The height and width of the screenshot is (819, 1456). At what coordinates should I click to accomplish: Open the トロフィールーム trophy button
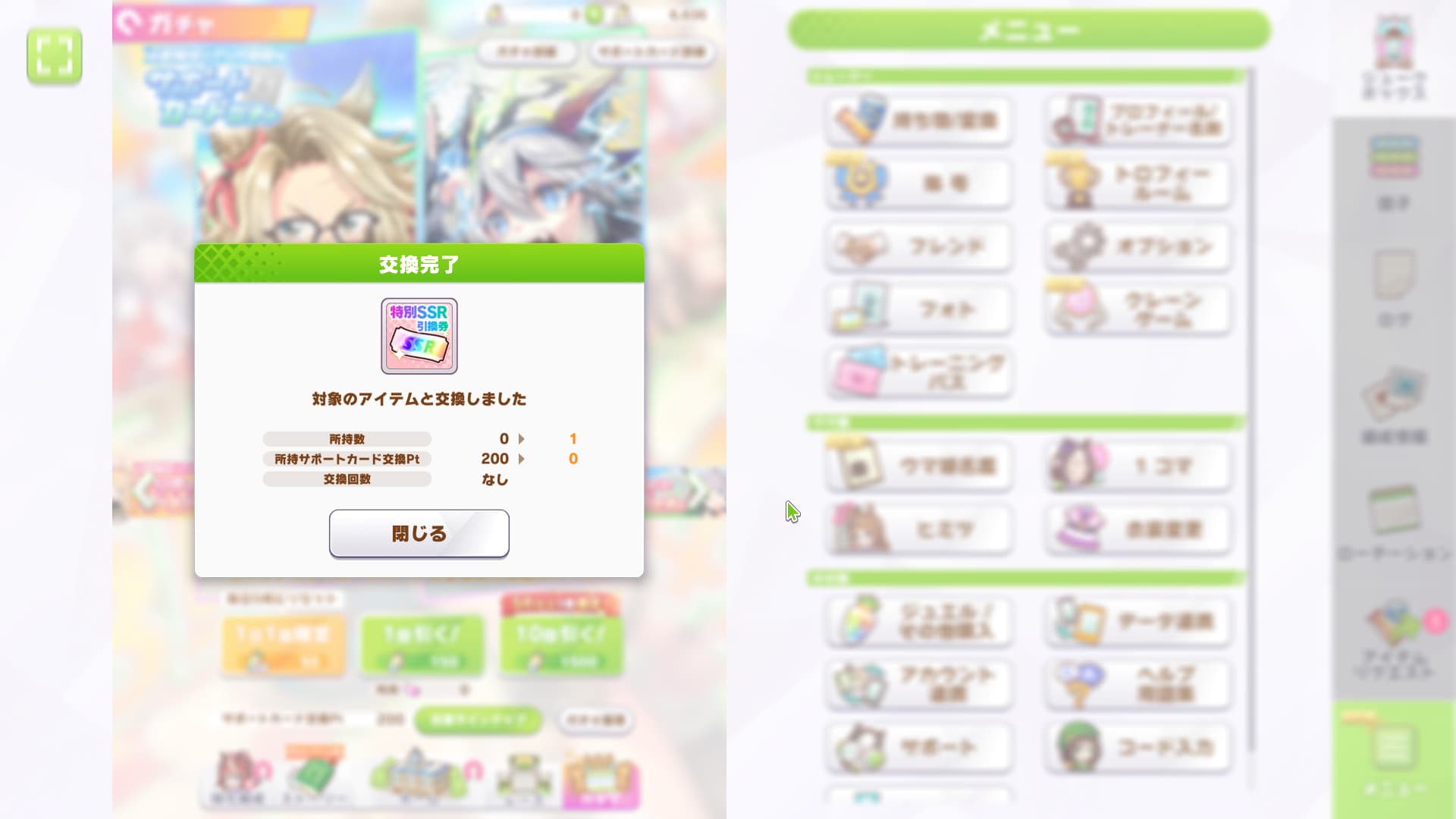pyautogui.click(x=1137, y=183)
